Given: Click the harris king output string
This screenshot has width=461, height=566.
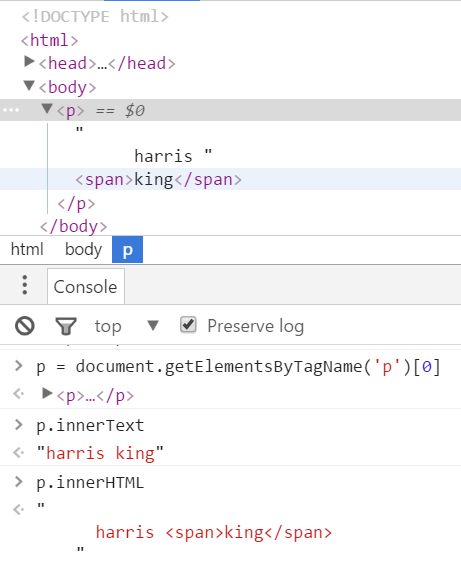Looking at the screenshot, I should pyautogui.click(x=100, y=453).
